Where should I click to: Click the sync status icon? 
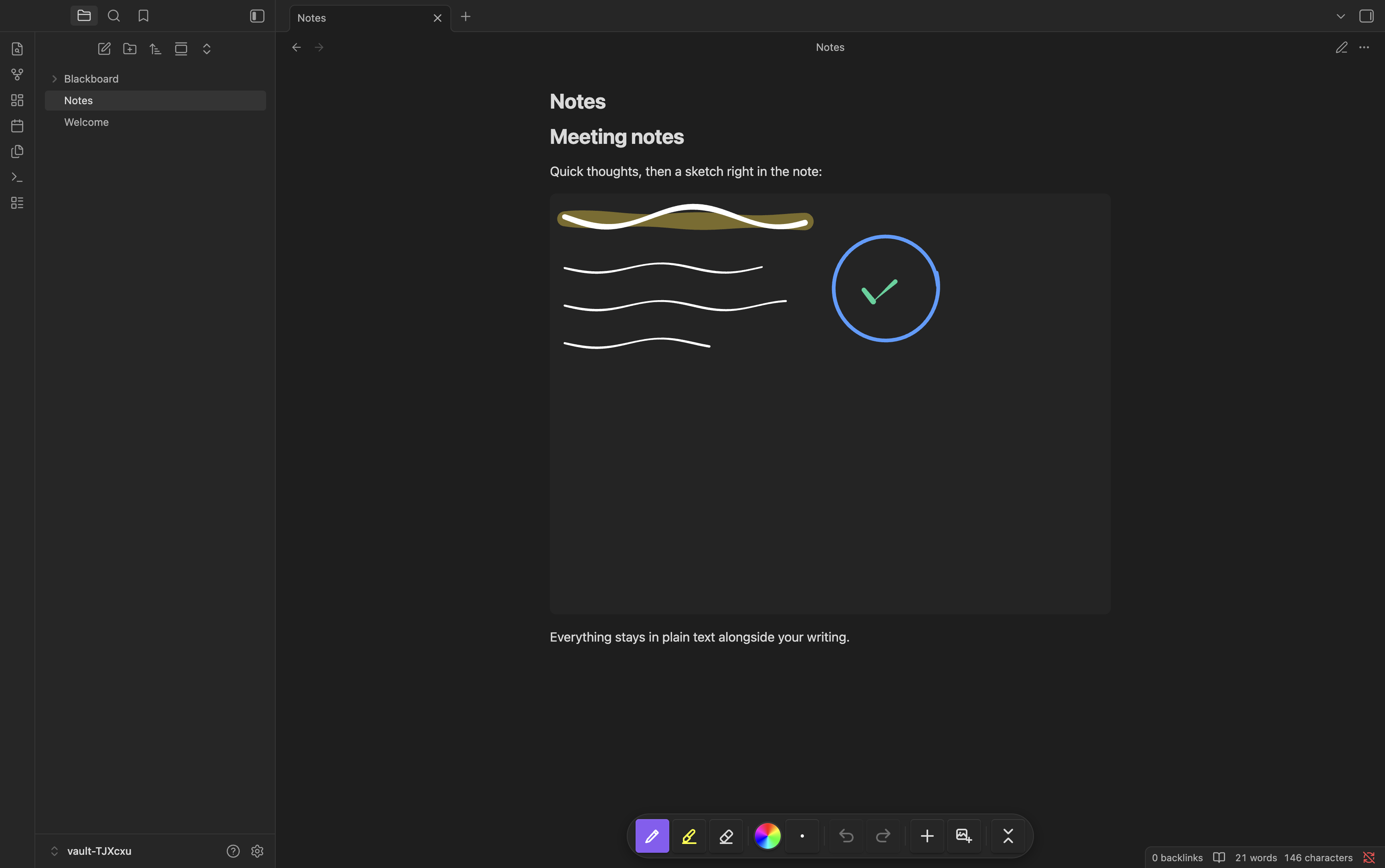[x=1369, y=858]
